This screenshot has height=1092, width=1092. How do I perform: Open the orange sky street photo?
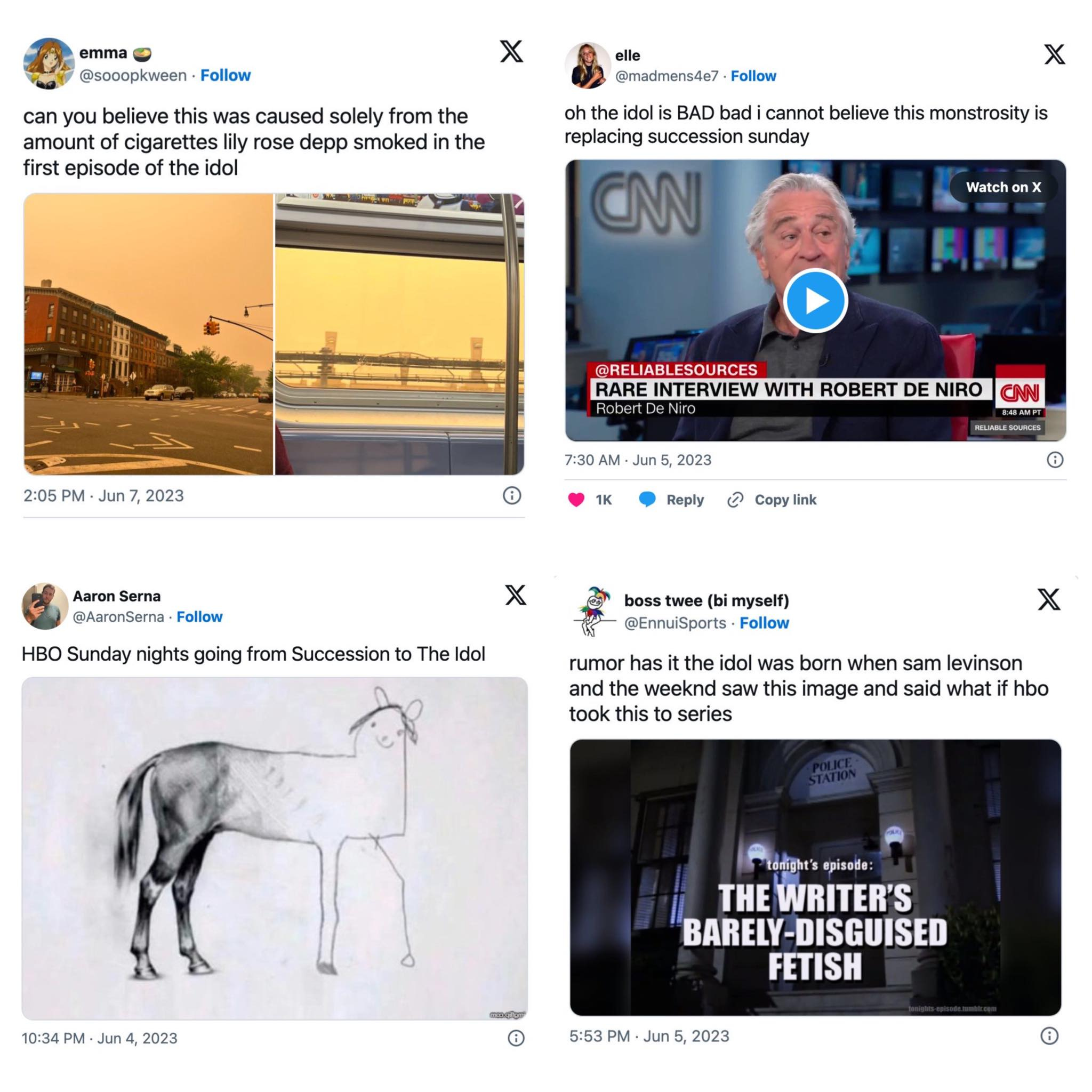pyautogui.click(x=149, y=334)
